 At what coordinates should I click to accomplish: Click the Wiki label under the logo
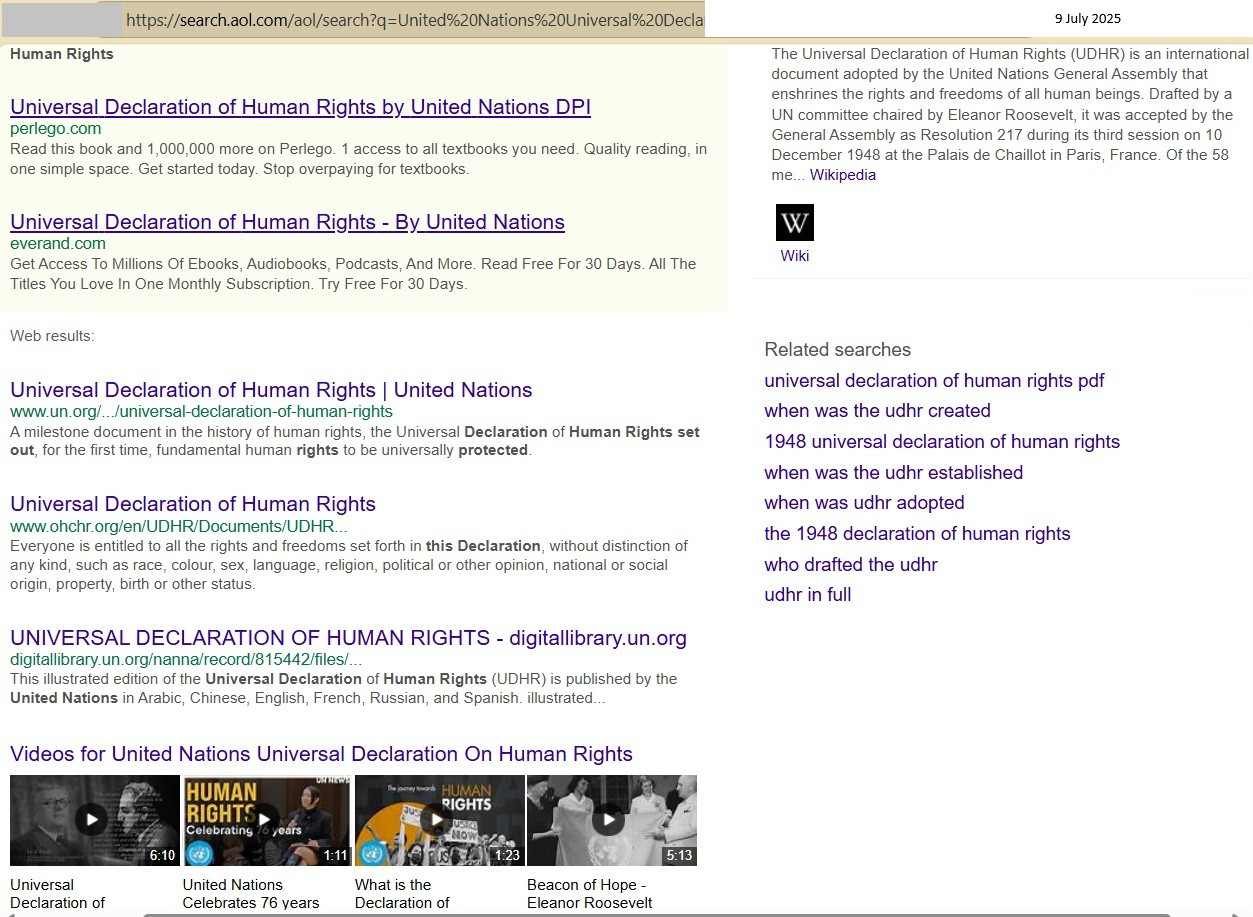[x=795, y=256]
